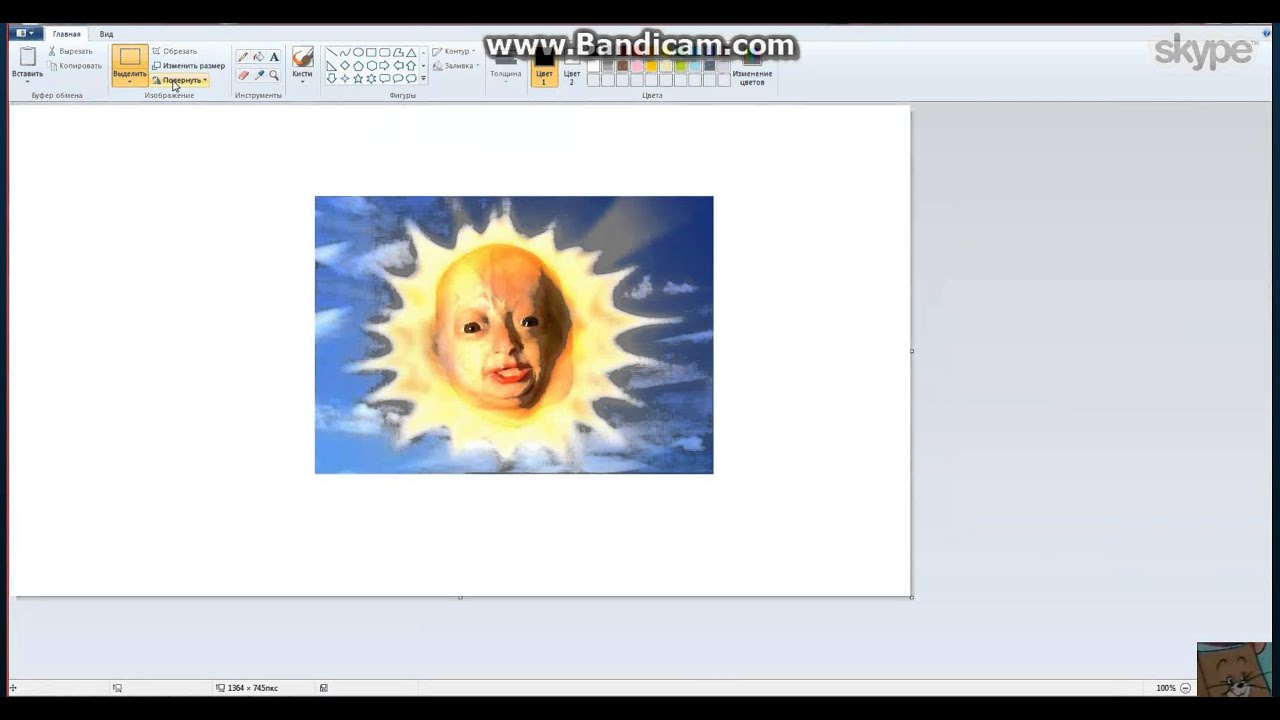The height and width of the screenshot is (720, 1280).
Task: Select the Magnifier tool
Action: tap(274, 75)
